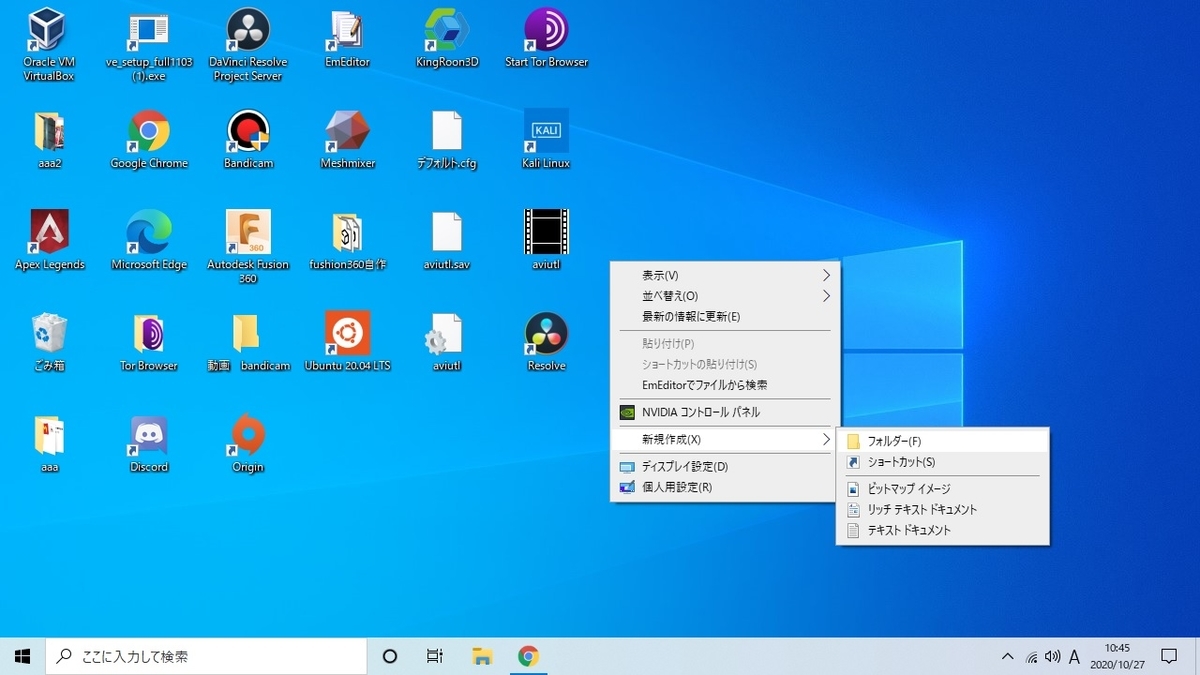1200x675 pixels.
Task: Choose EmEditorでファイルから検索 menu entry
Action: [725, 385]
